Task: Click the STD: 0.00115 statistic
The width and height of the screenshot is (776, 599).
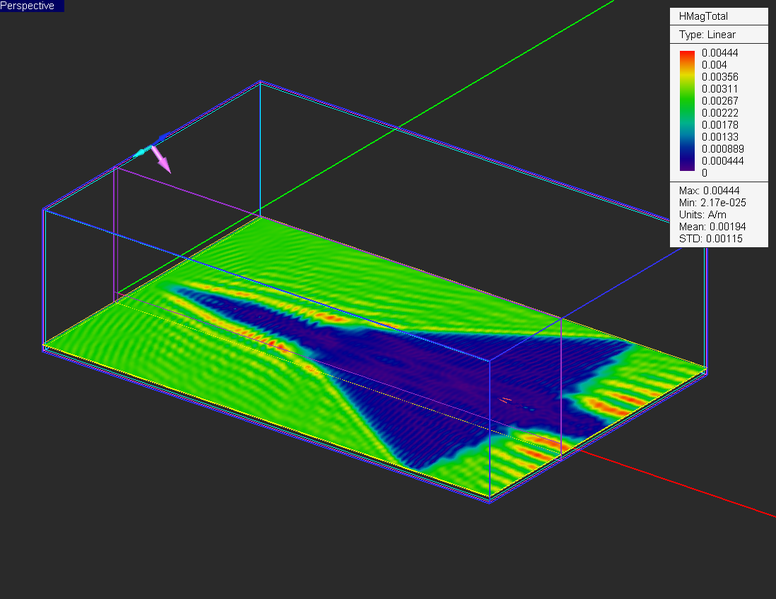Action: pos(708,239)
